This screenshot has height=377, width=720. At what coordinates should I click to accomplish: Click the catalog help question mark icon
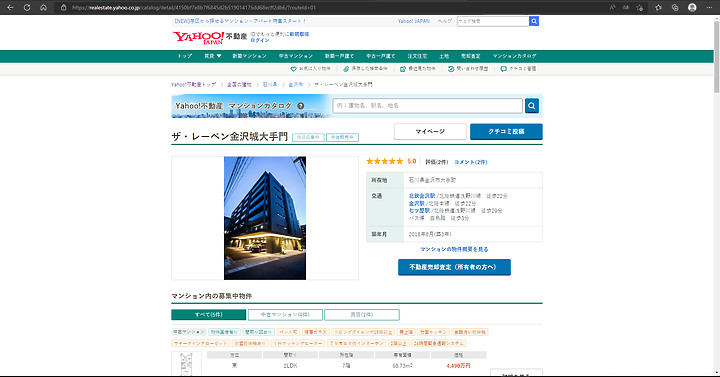pos(300,106)
